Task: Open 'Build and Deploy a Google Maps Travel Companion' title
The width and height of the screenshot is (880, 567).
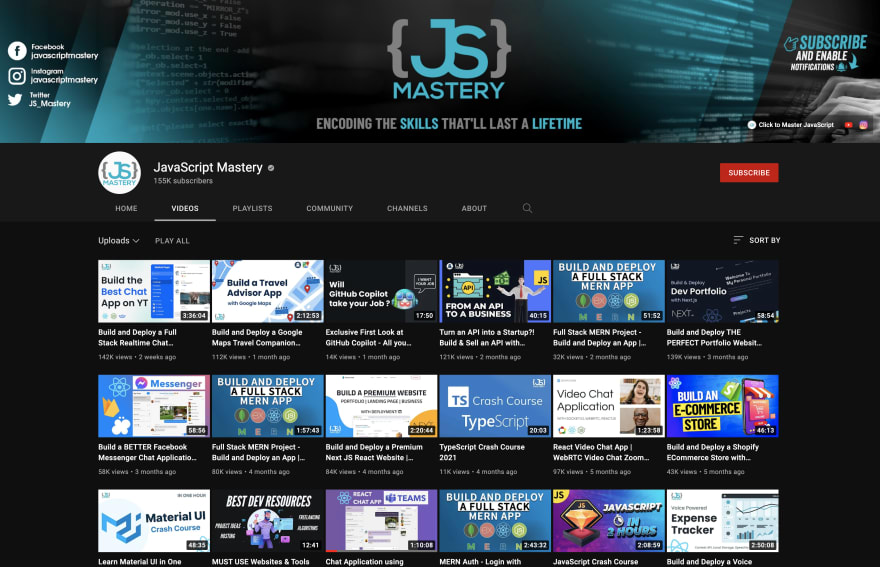Action: [257, 337]
